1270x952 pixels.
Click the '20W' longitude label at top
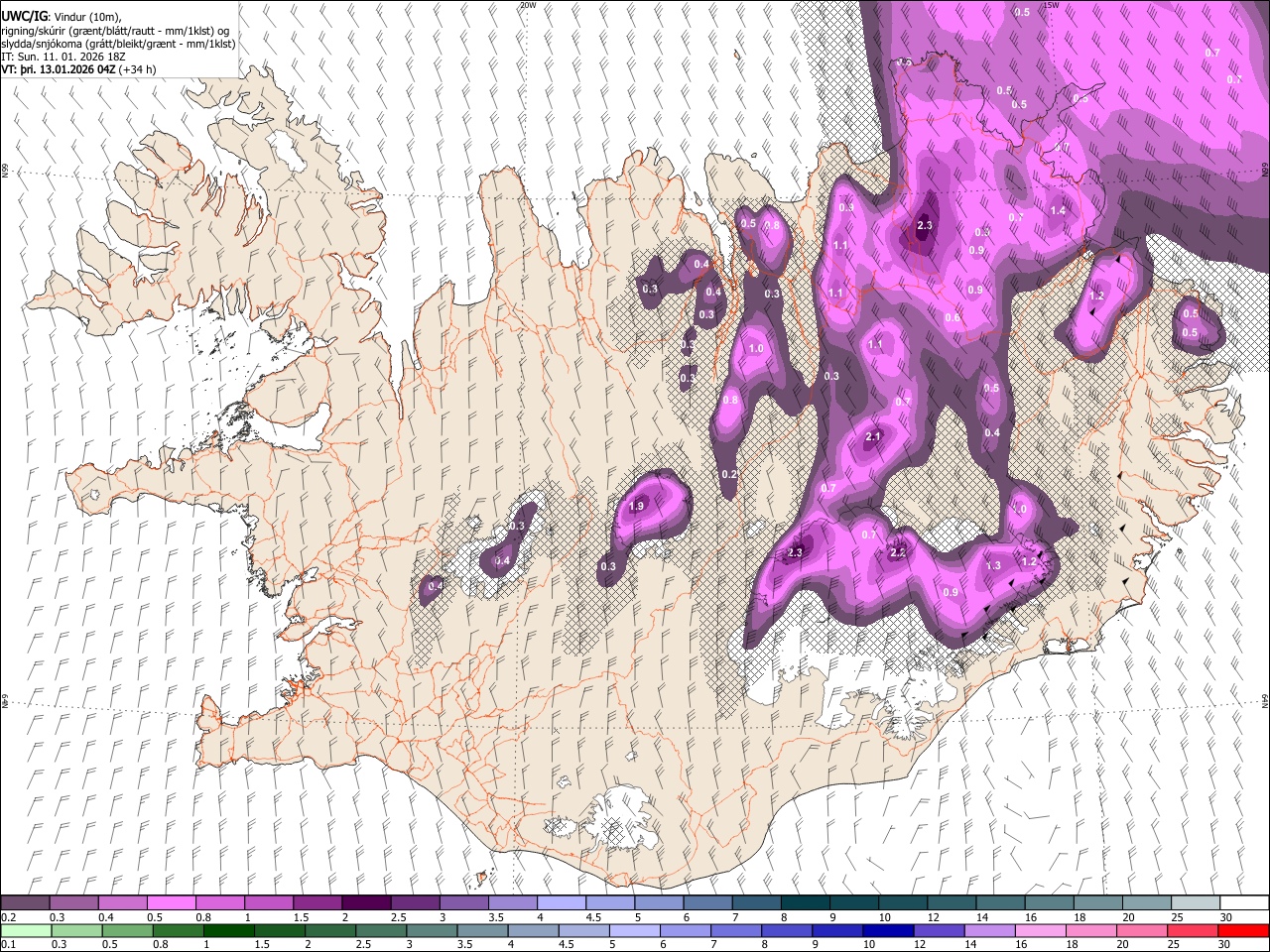[x=528, y=5]
